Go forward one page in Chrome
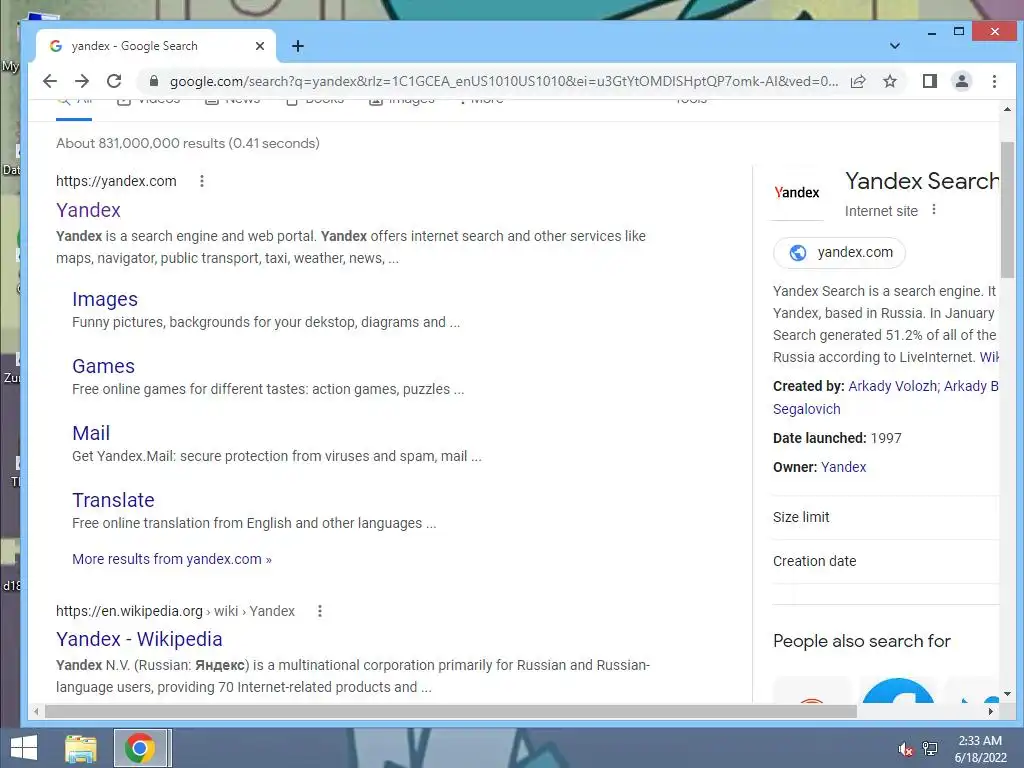Viewport: 1024px width, 768px height. [82, 81]
